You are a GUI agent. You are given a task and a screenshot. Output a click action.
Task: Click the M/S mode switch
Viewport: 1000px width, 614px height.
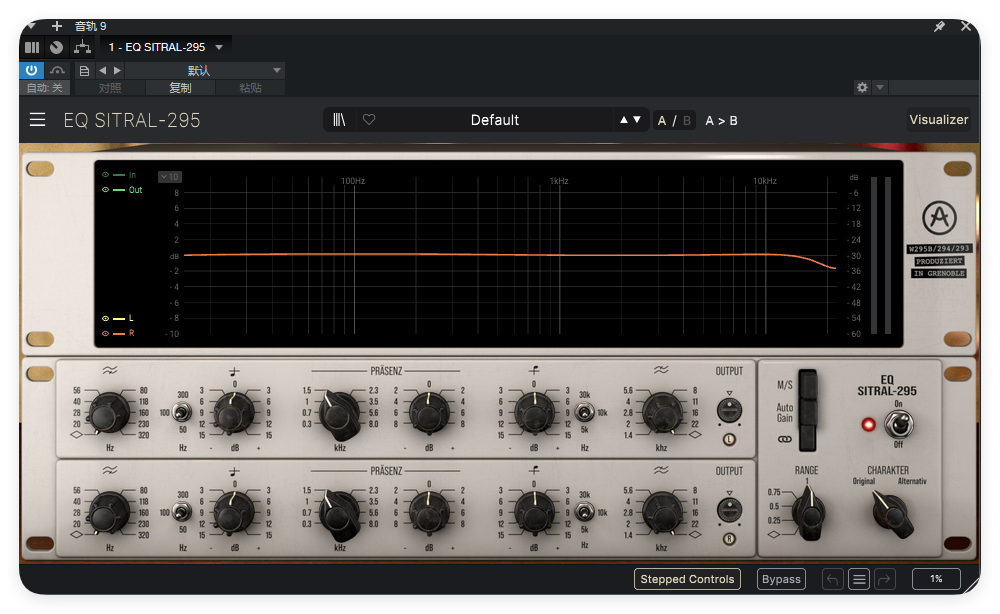point(807,384)
